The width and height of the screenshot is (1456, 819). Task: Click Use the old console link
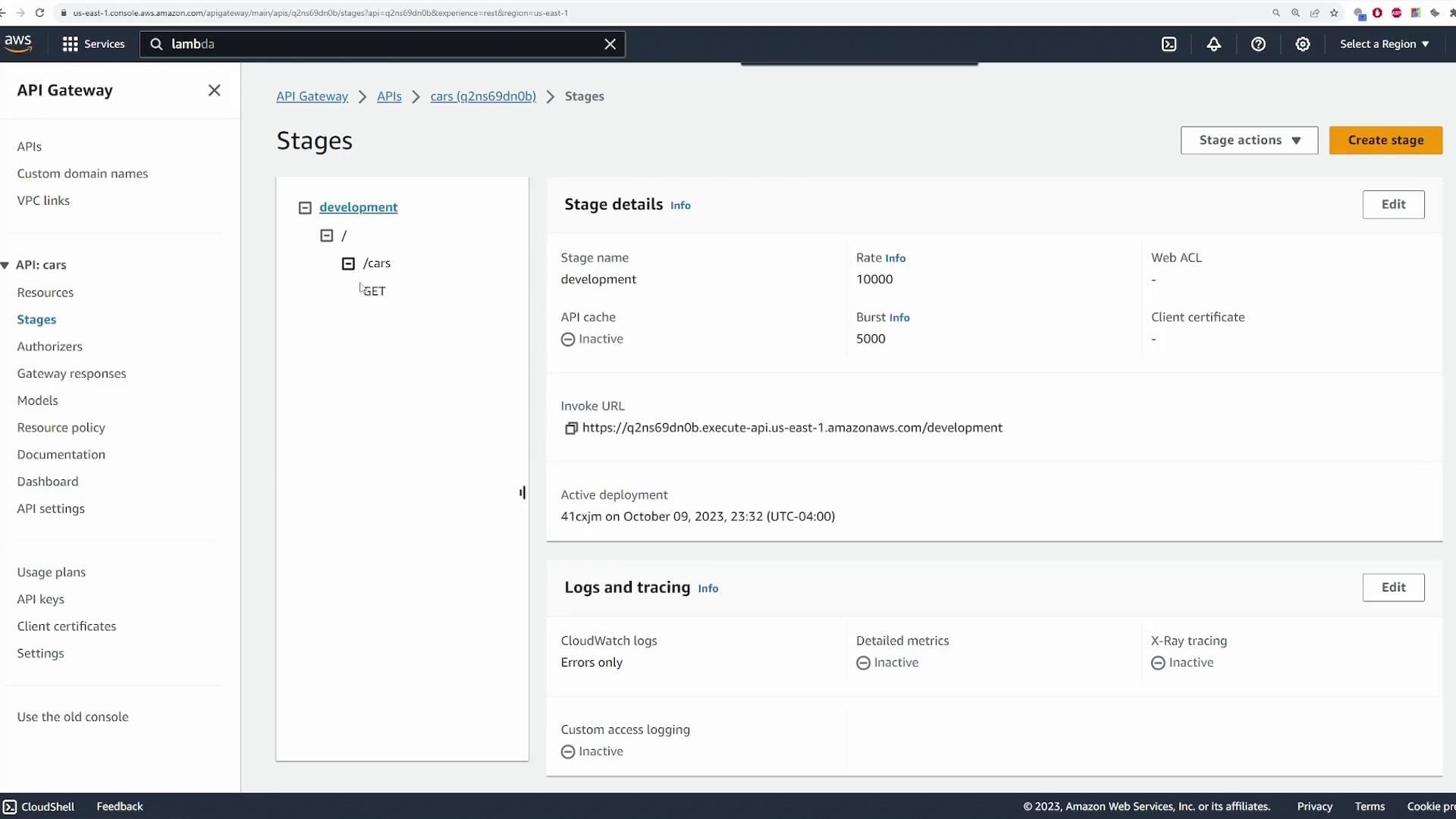click(73, 717)
